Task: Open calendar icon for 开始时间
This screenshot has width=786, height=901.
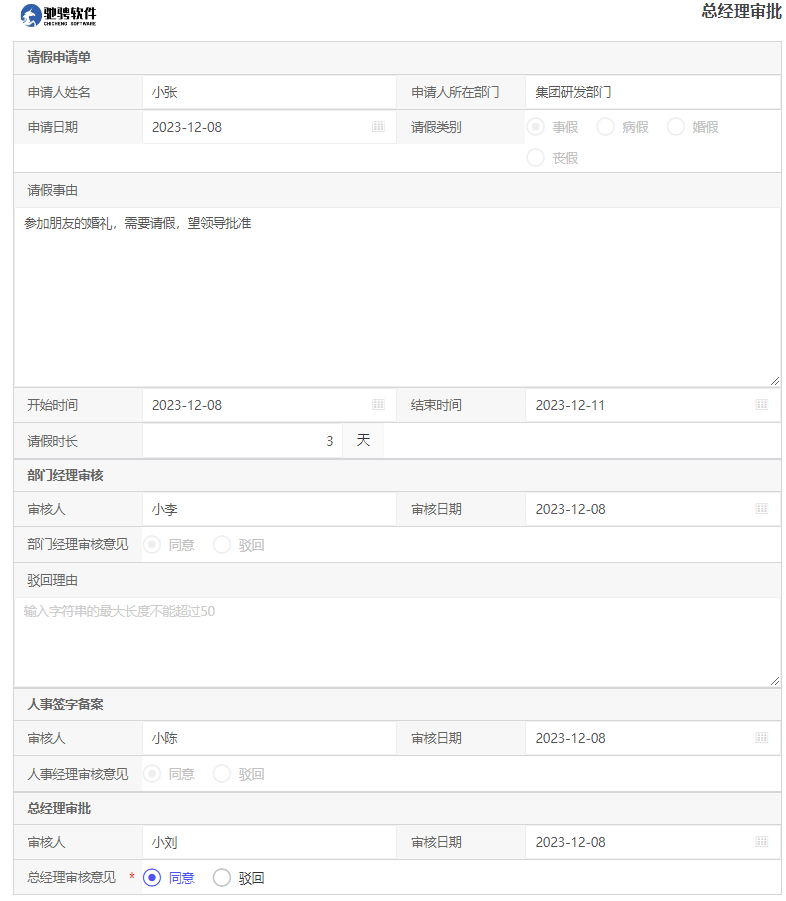Action: click(378, 405)
